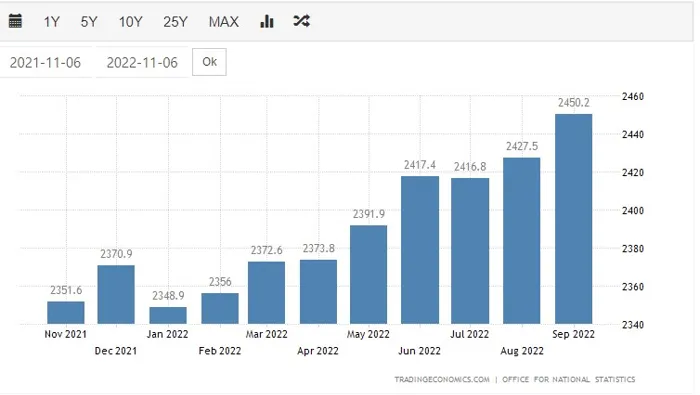Confirm date range with Ok button
This screenshot has width=700, height=395.
click(x=209, y=62)
